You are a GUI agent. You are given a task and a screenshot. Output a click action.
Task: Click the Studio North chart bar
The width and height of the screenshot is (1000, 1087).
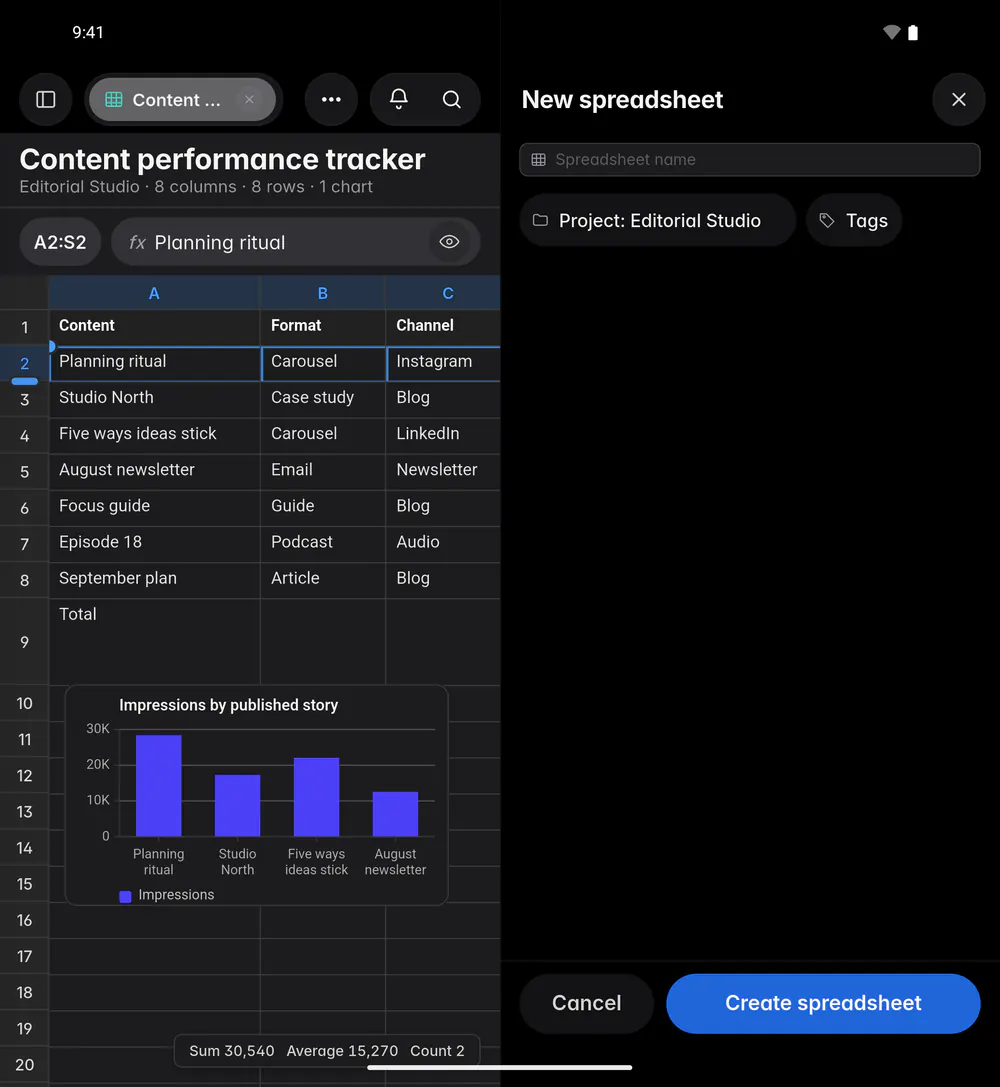click(x=238, y=806)
